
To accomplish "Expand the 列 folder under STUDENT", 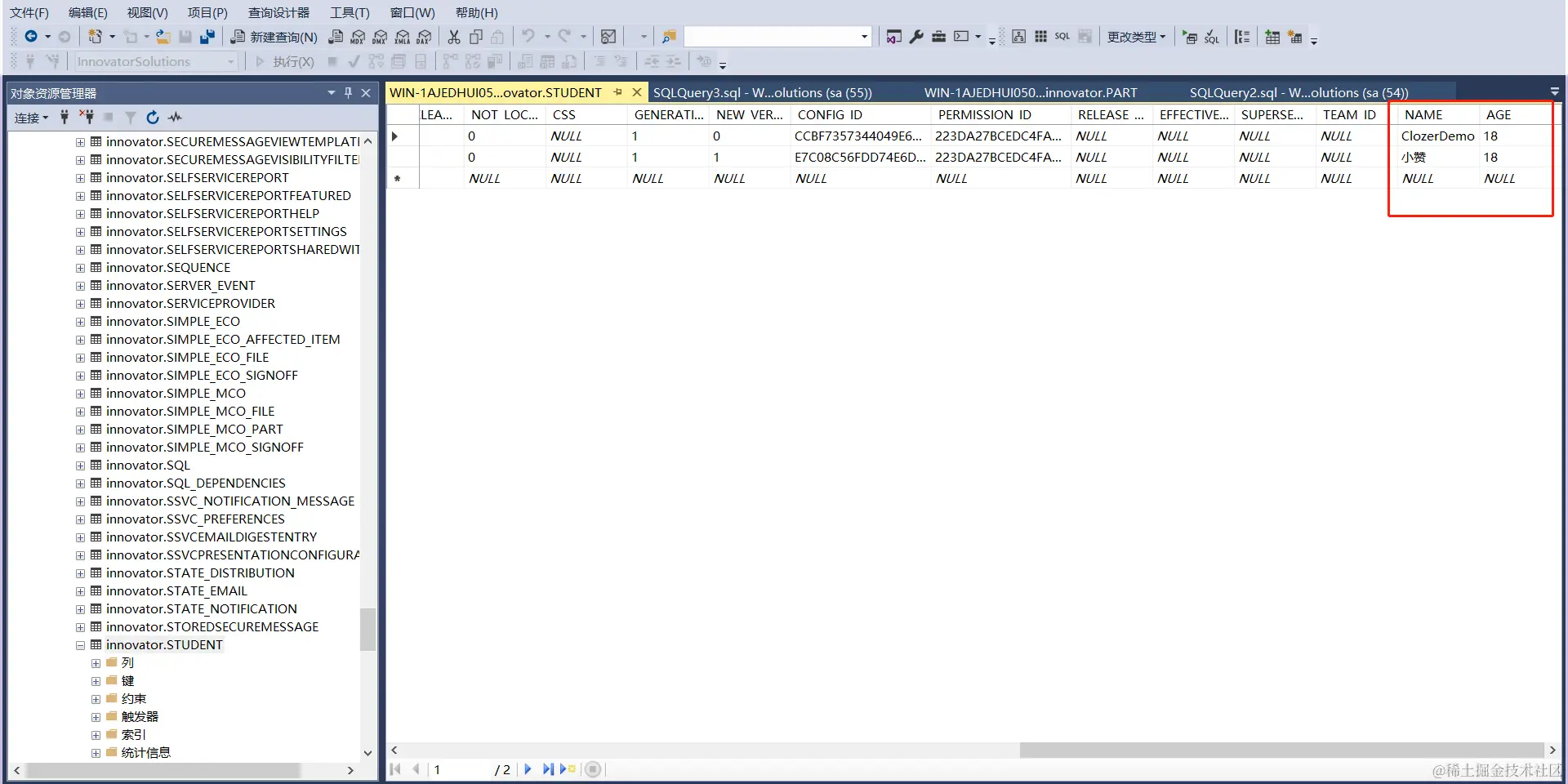I will (96, 663).
